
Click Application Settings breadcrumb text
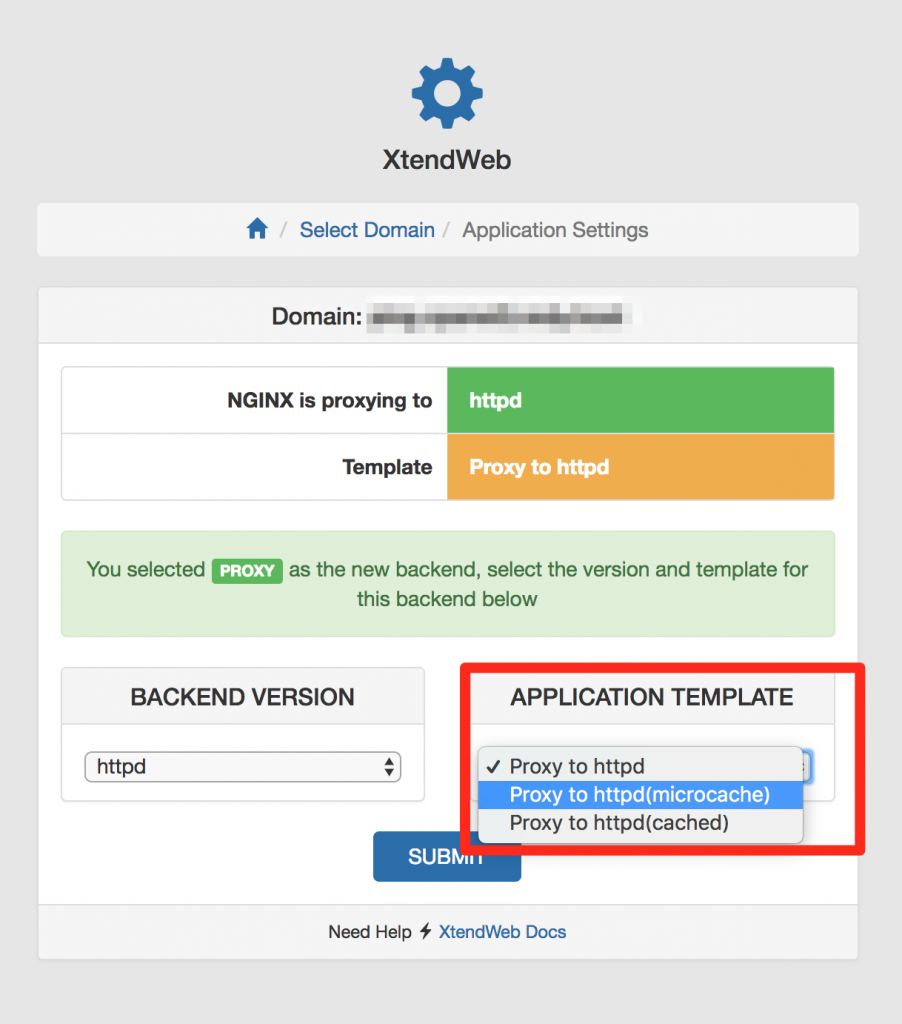pyautogui.click(x=555, y=230)
